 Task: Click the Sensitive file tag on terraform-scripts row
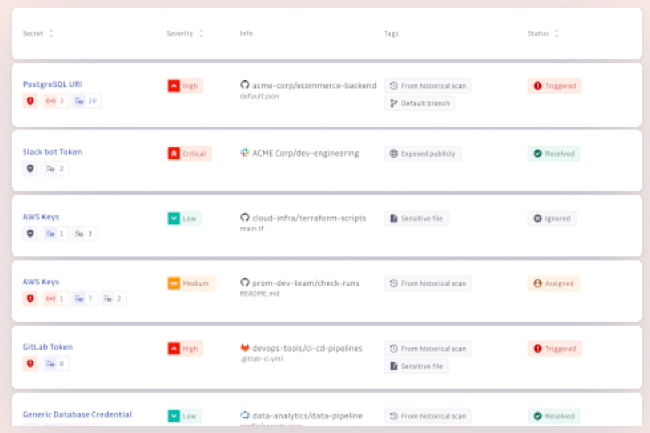point(418,218)
